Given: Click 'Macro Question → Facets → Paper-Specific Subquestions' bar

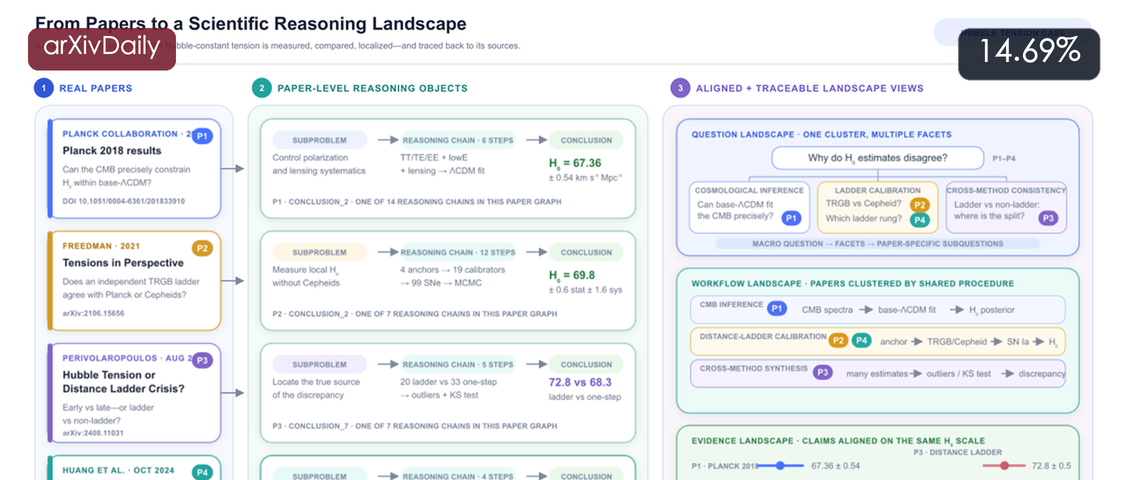Looking at the screenshot, I should tap(878, 243).
